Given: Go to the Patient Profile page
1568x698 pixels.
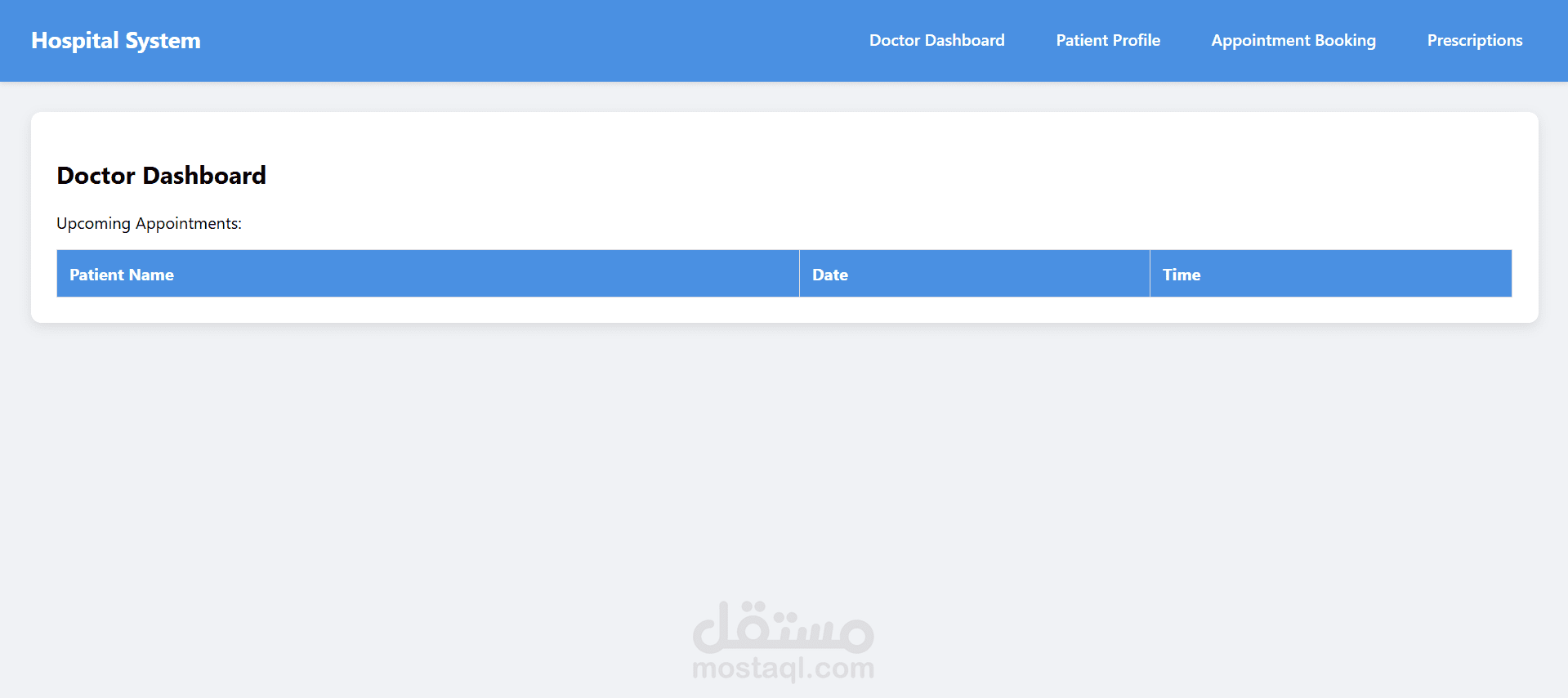Looking at the screenshot, I should 1108,40.
